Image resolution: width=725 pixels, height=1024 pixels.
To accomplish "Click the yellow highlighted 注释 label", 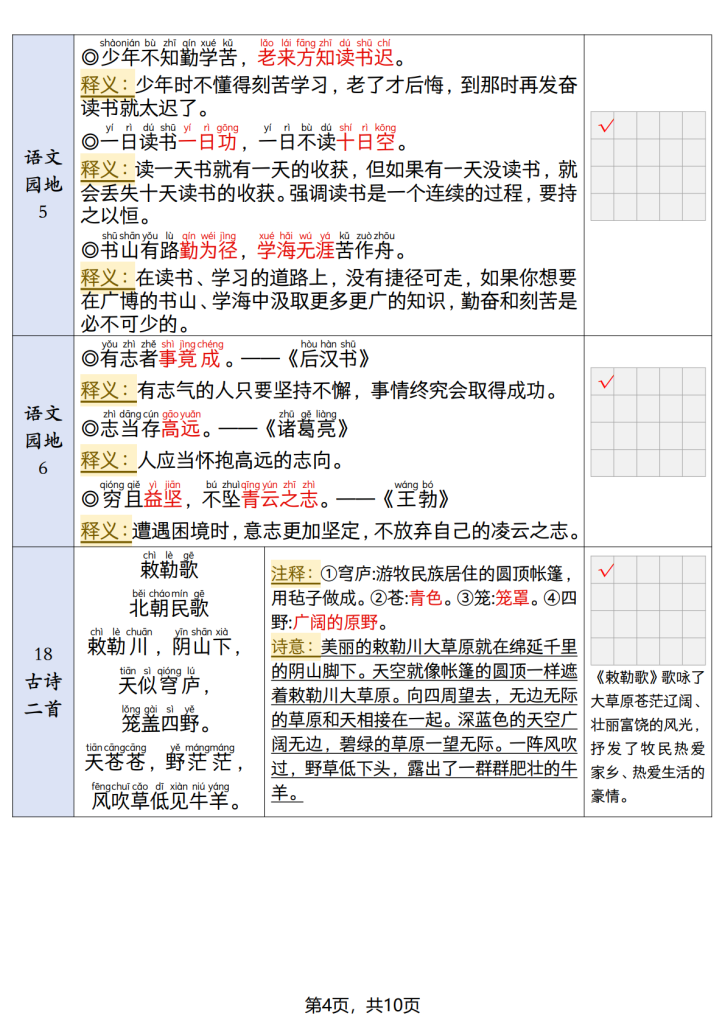I will (294, 574).
